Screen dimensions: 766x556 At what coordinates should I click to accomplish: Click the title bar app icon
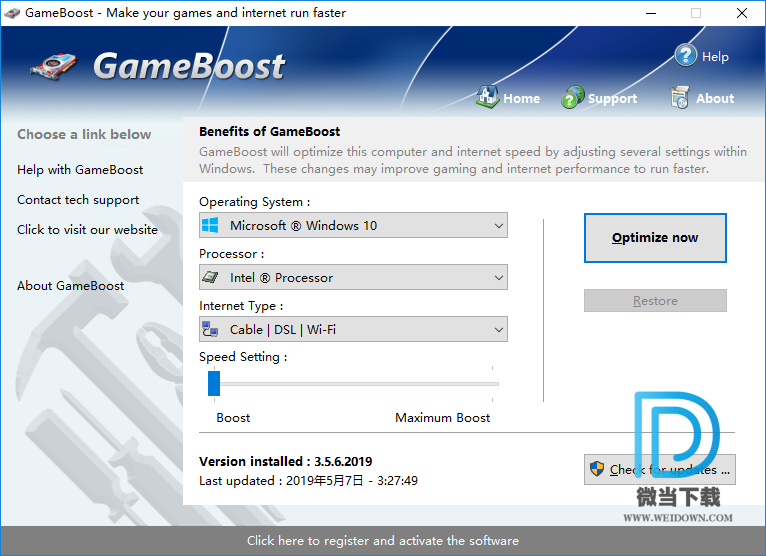coord(12,13)
